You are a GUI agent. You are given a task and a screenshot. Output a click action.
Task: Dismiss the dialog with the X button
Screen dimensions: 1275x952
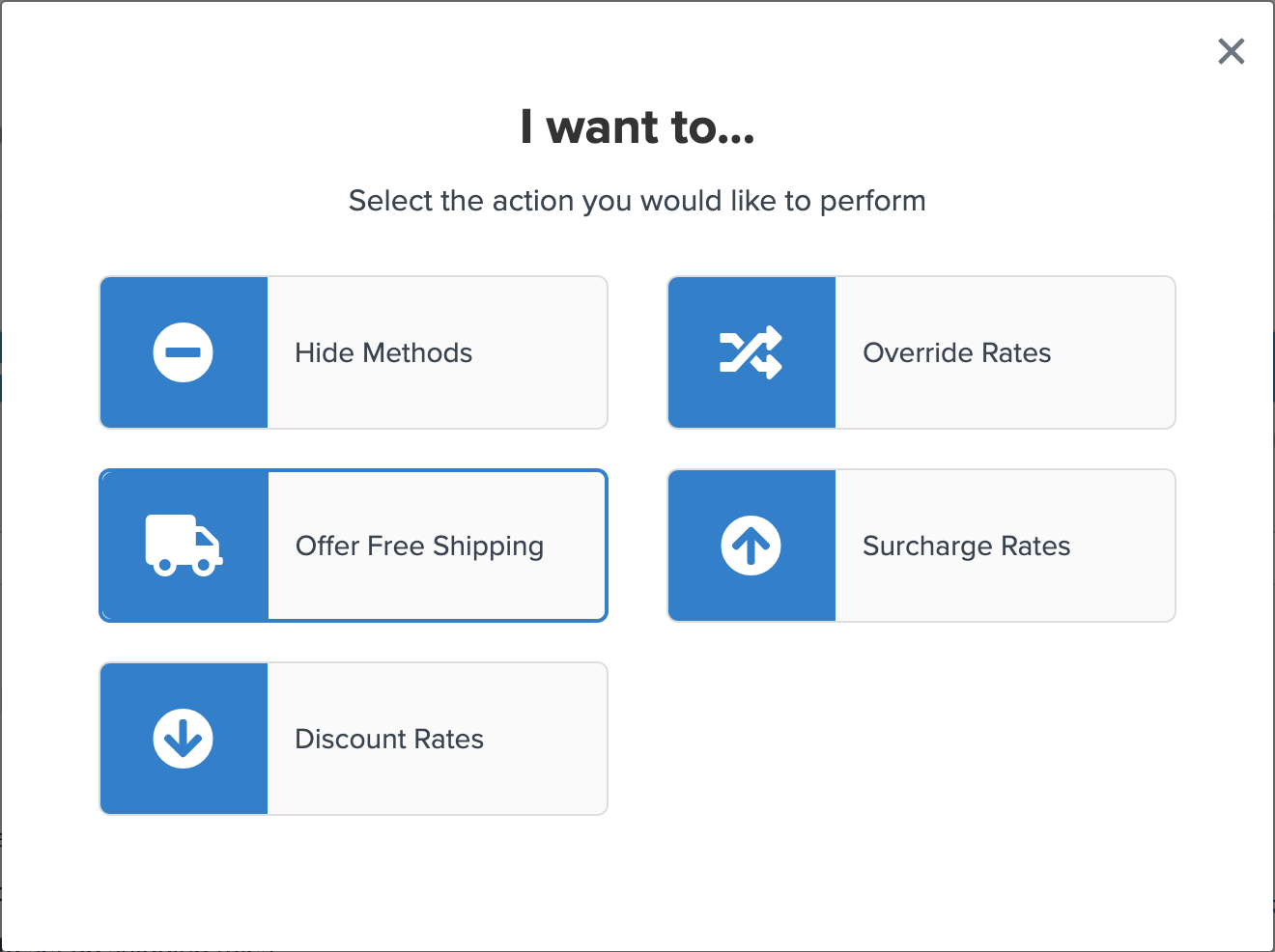(1231, 51)
